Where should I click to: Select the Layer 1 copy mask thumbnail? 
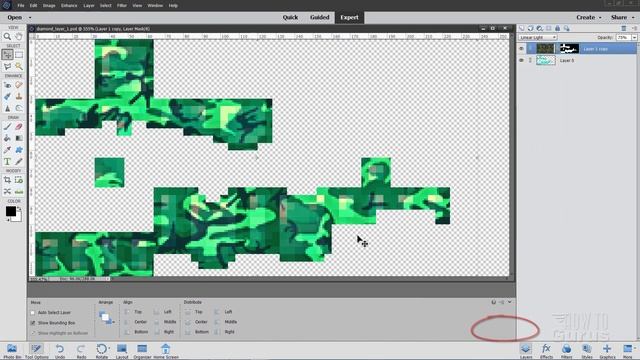[x=569, y=49]
